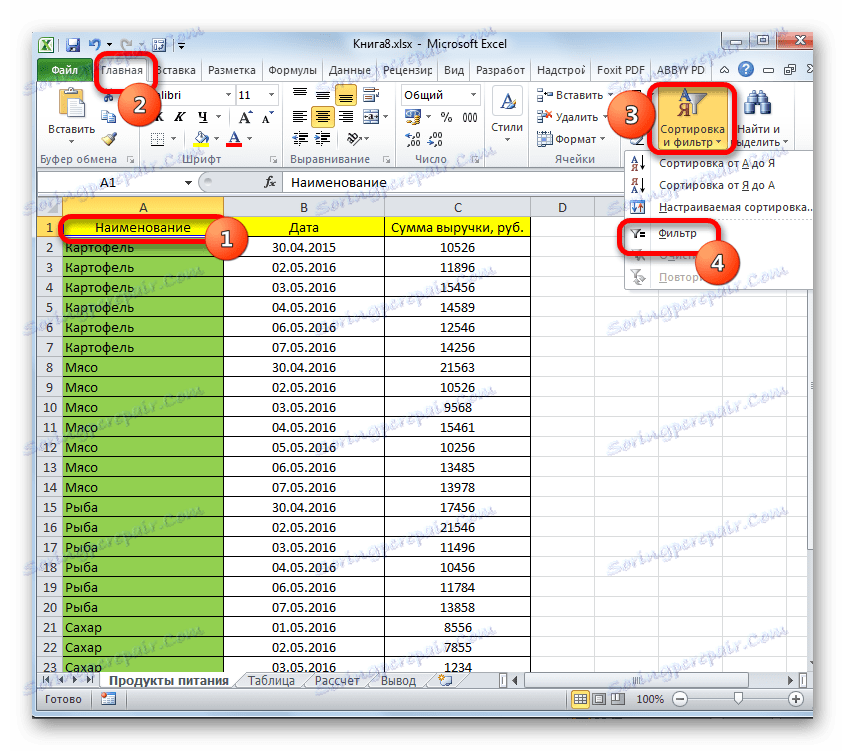
Task: Click the fill color paint bucket icon
Action: coord(202,139)
